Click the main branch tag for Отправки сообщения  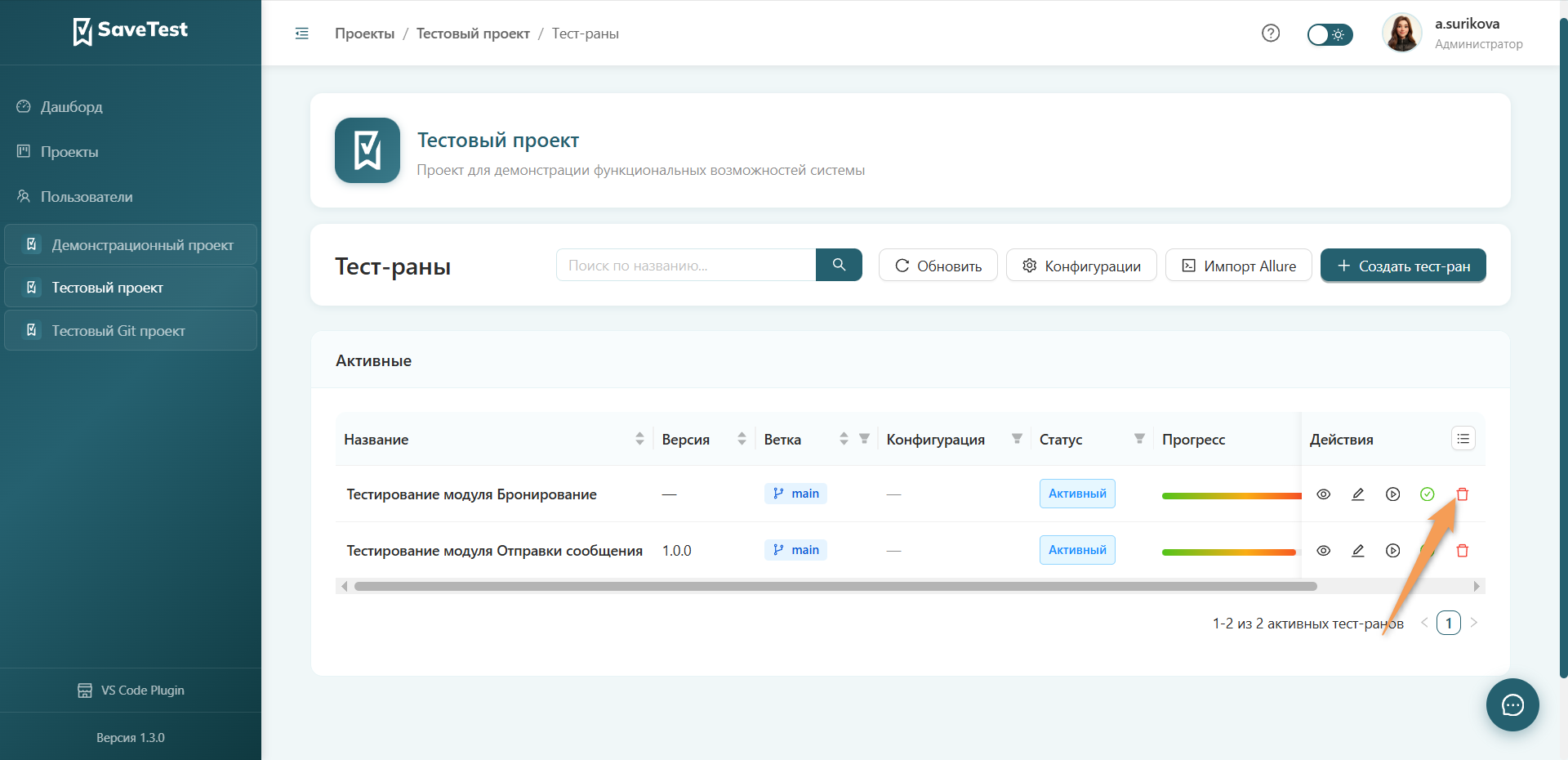click(x=795, y=550)
